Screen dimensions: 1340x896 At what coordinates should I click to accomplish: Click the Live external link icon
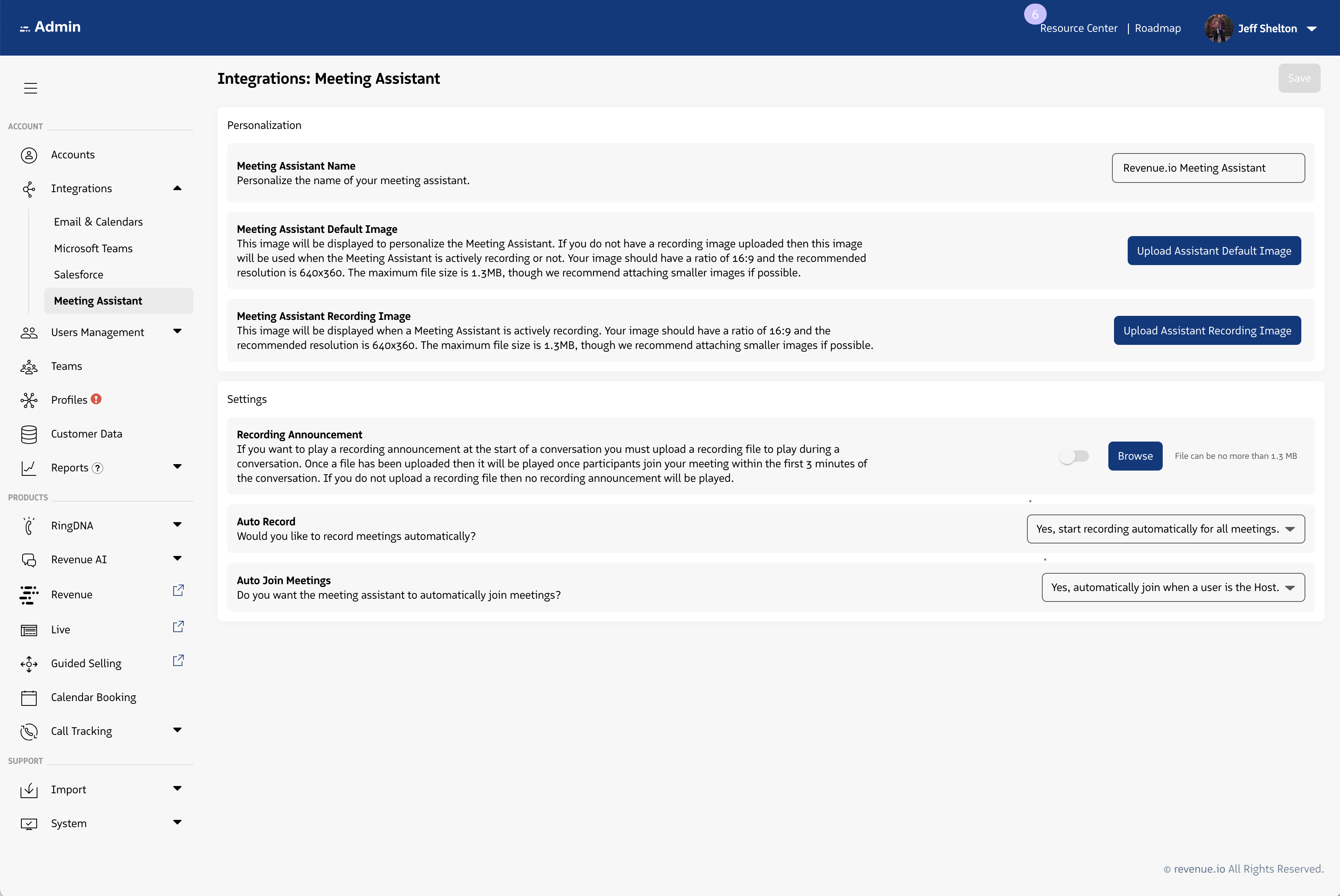178,626
